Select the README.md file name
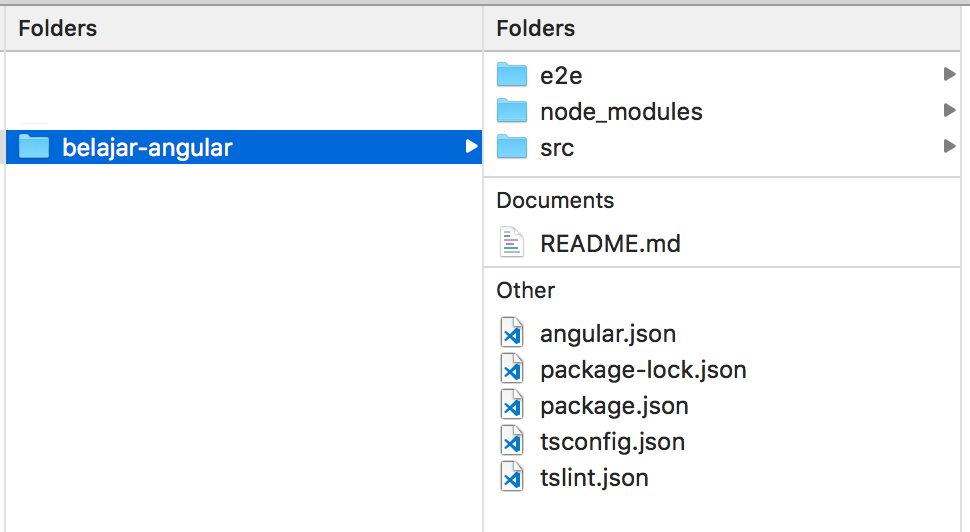 [x=610, y=244]
